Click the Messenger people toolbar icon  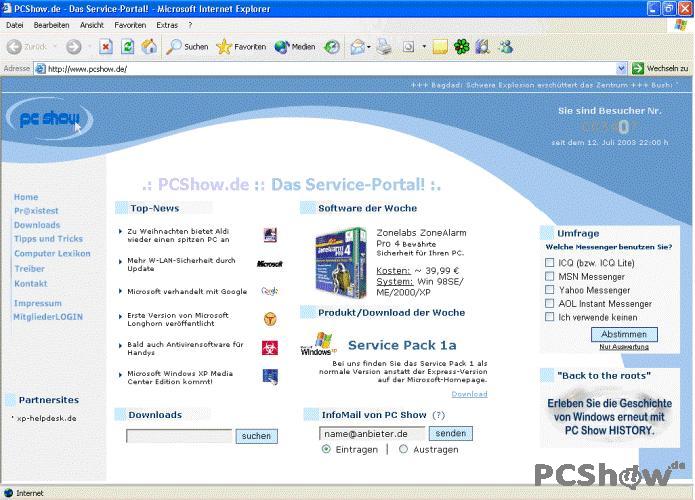coord(506,47)
